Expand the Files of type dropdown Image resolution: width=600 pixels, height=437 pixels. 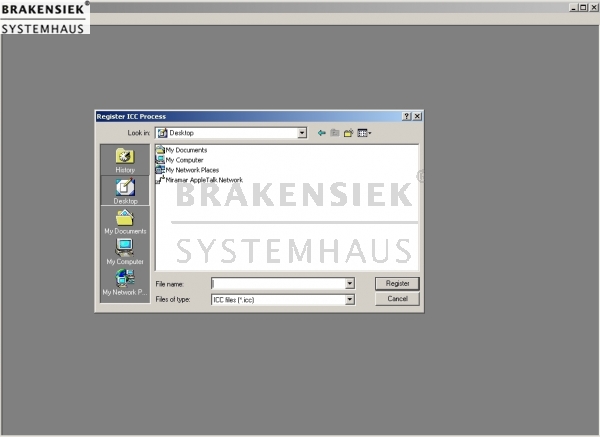click(x=350, y=300)
